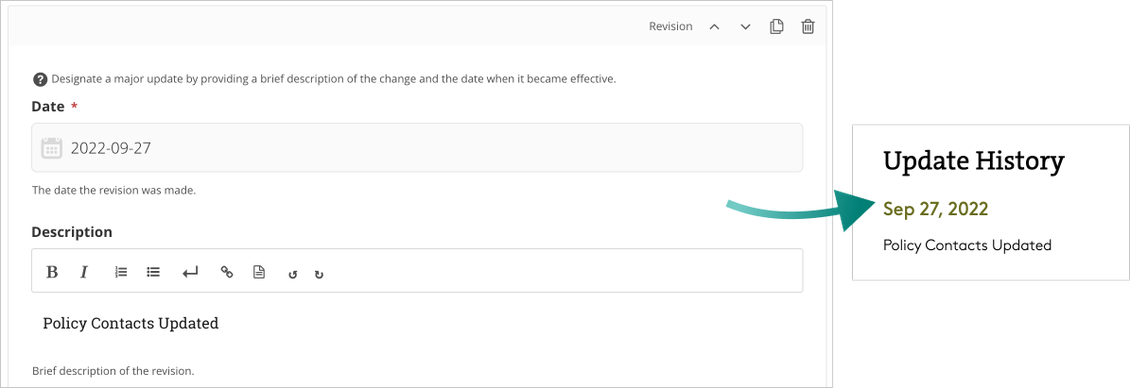The width and height of the screenshot is (1130, 388).
Task: Toggle Bold formatting in Description toolbar
Action: pyautogui.click(x=52, y=272)
